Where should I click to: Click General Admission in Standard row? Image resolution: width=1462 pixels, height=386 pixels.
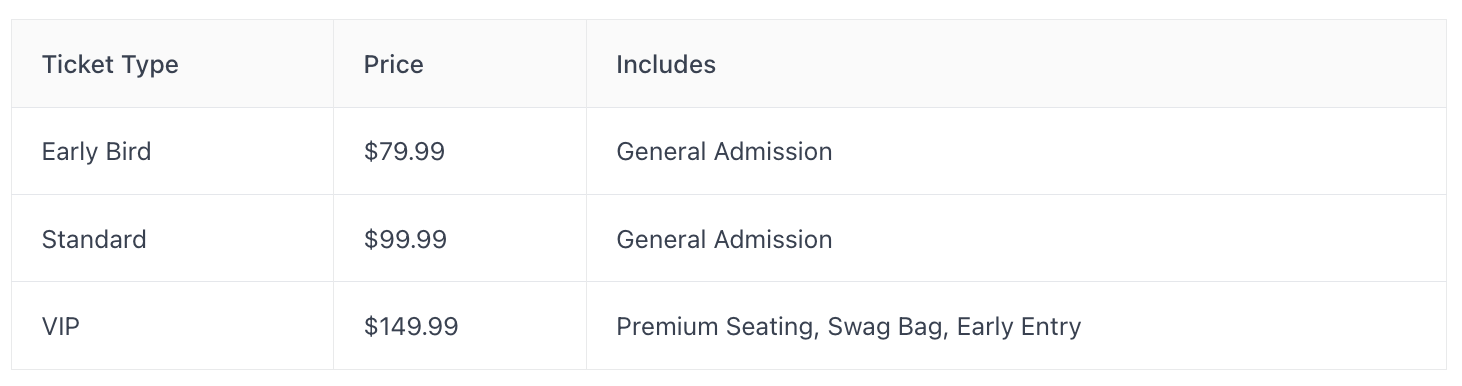tap(724, 239)
